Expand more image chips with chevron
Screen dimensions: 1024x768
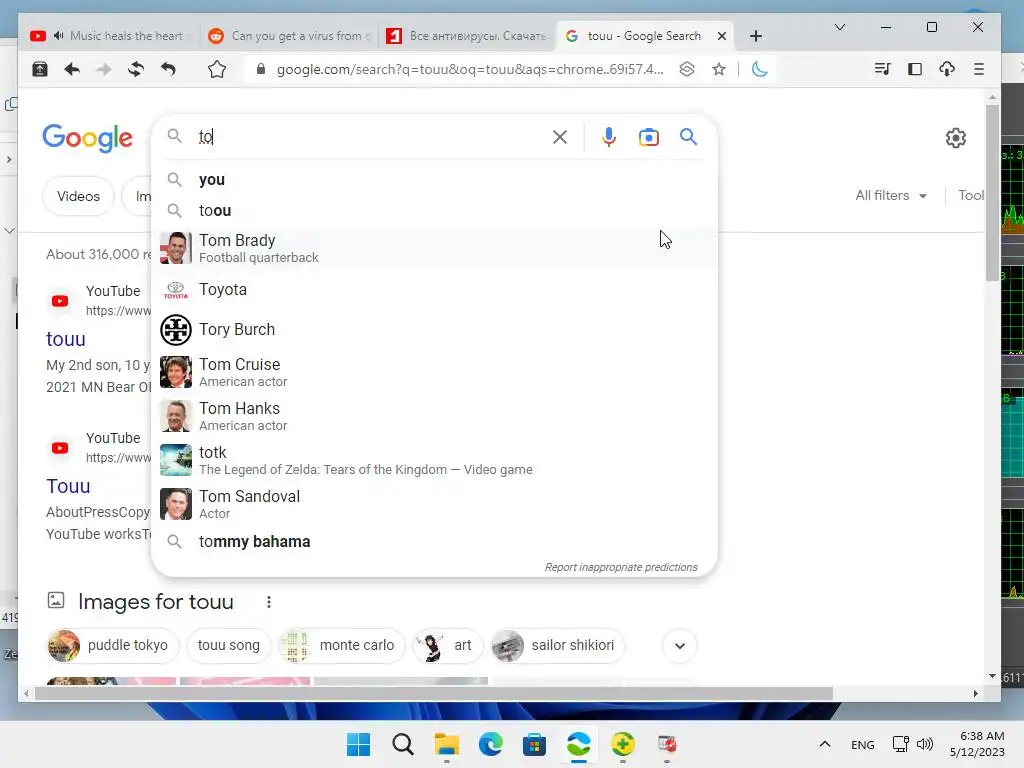(x=680, y=646)
